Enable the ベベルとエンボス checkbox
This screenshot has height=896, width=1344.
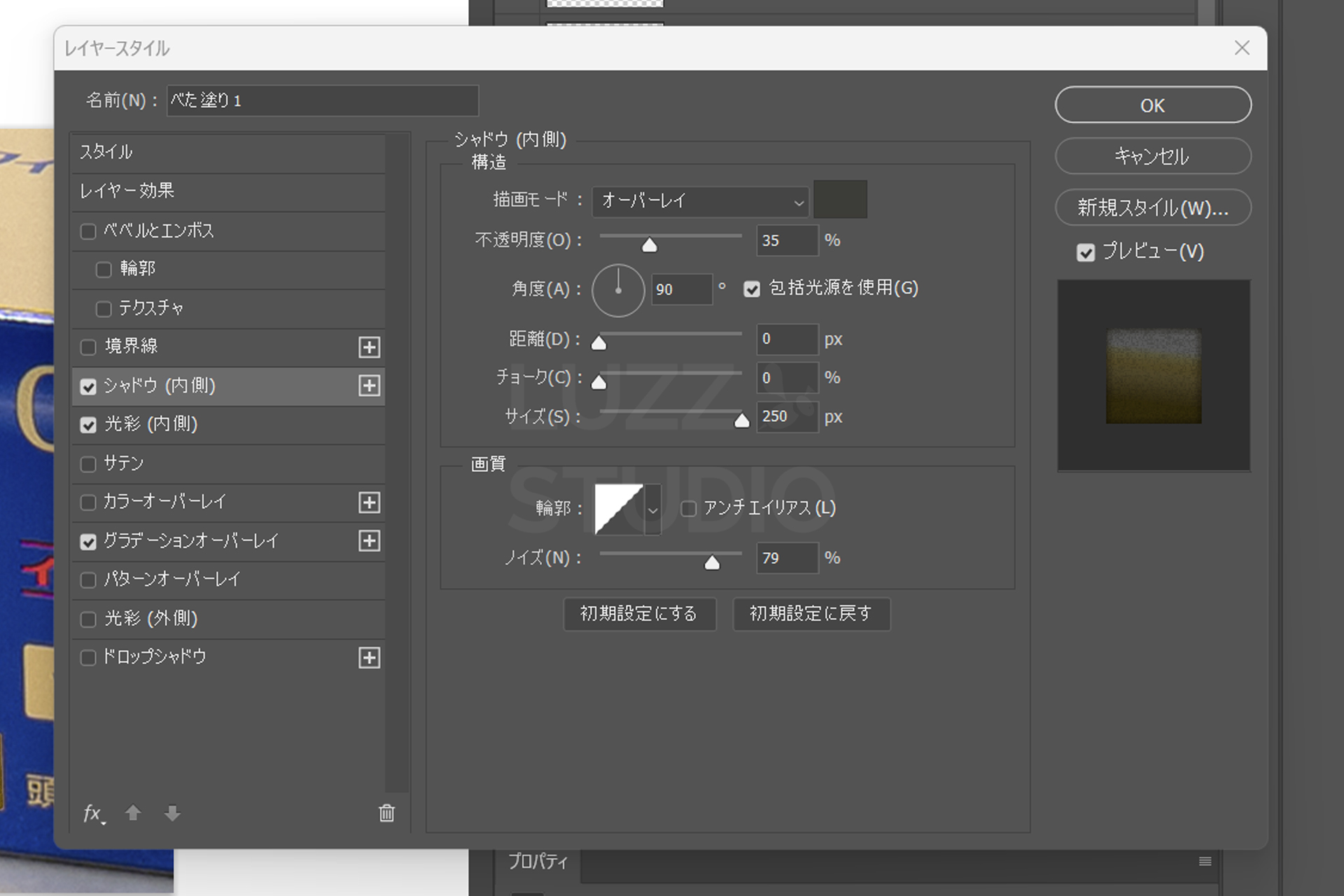(88, 232)
